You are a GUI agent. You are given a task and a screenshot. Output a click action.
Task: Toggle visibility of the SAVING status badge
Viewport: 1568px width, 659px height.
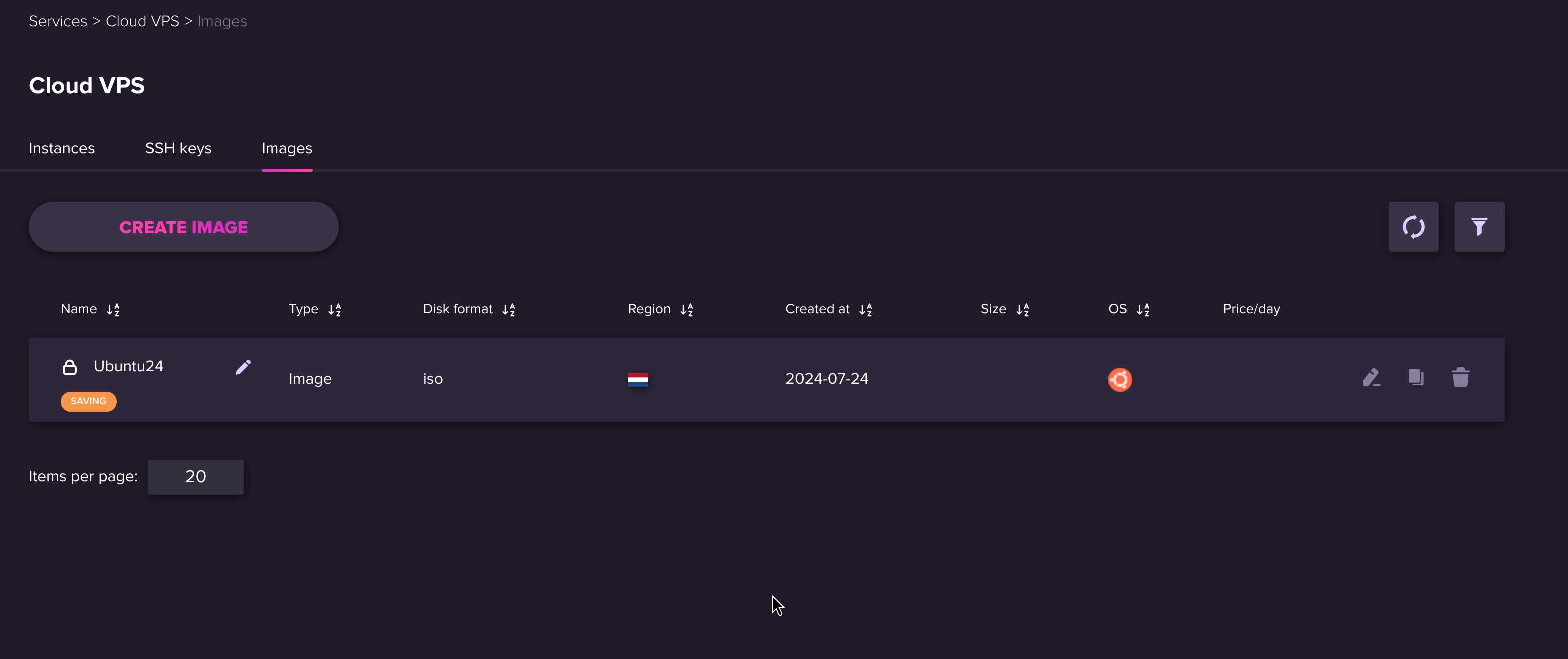coord(87,400)
